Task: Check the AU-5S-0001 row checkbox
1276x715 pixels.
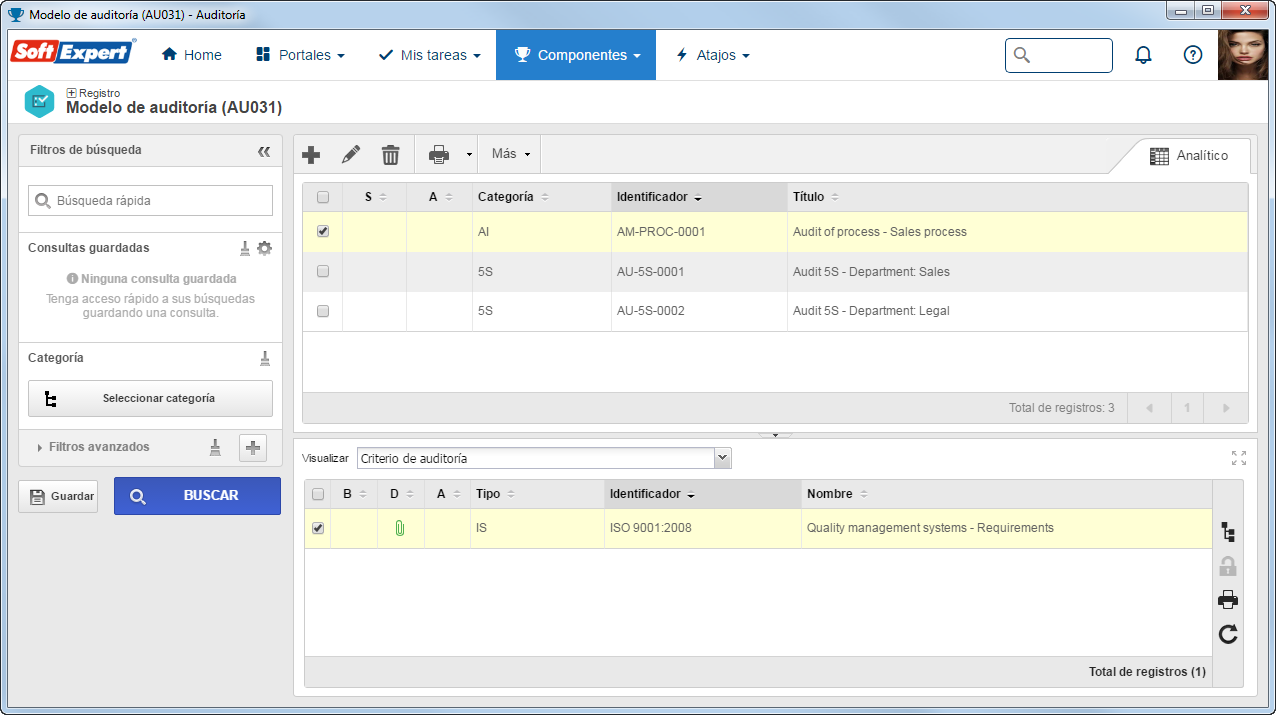Action: click(322, 271)
